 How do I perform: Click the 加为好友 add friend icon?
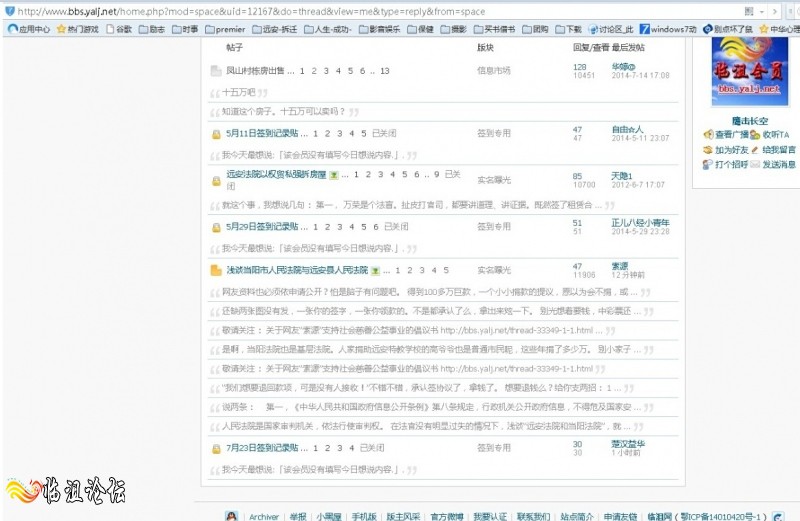click(x=708, y=150)
